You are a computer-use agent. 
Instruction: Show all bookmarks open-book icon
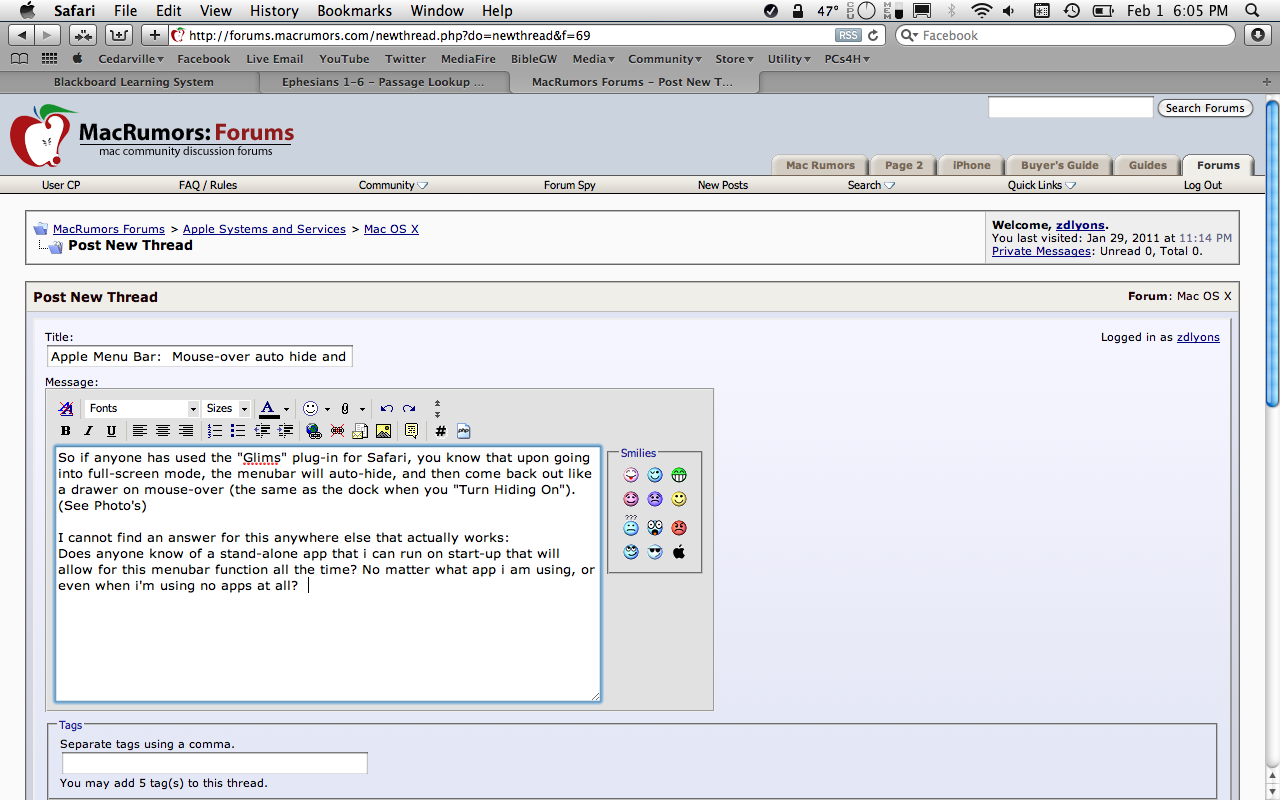click(19, 59)
